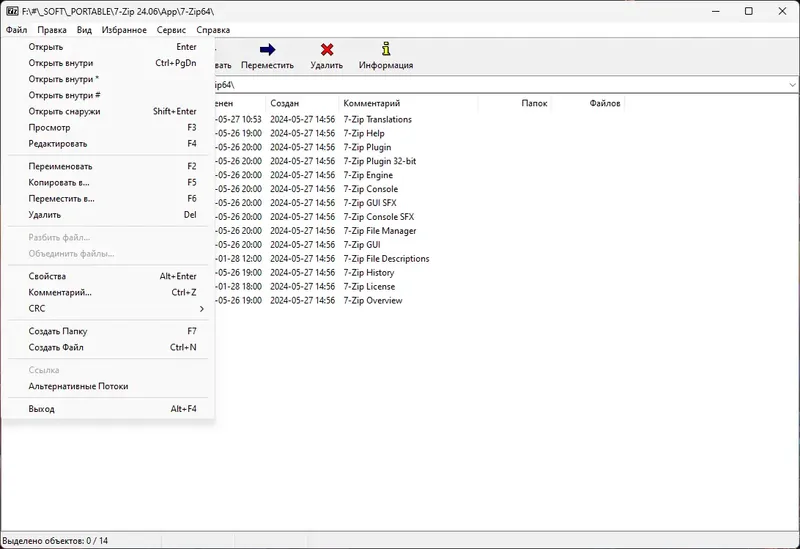Open Комментарий... menu entry
Viewport: 800px width, 549px height.
pyautogui.click(x=108, y=292)
